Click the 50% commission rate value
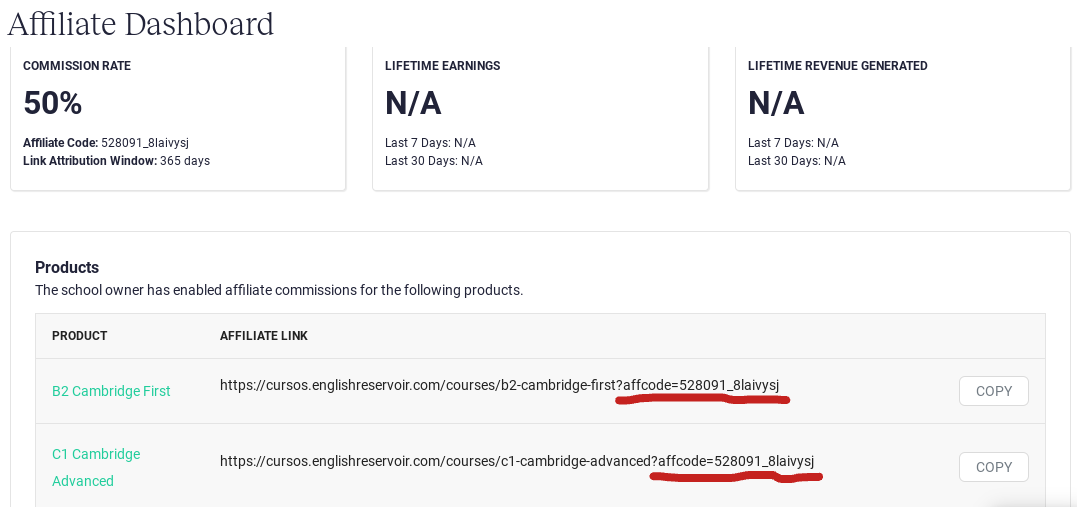 coord(53,104)
